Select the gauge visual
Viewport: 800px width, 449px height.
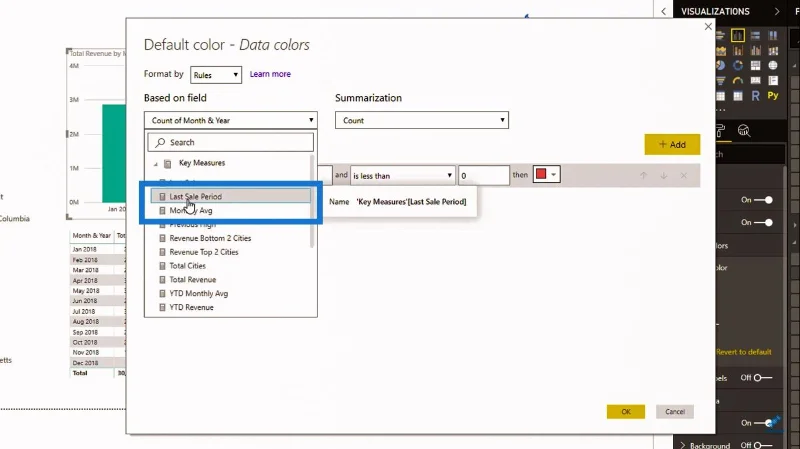pyautogui.click(x=738, y=81)
